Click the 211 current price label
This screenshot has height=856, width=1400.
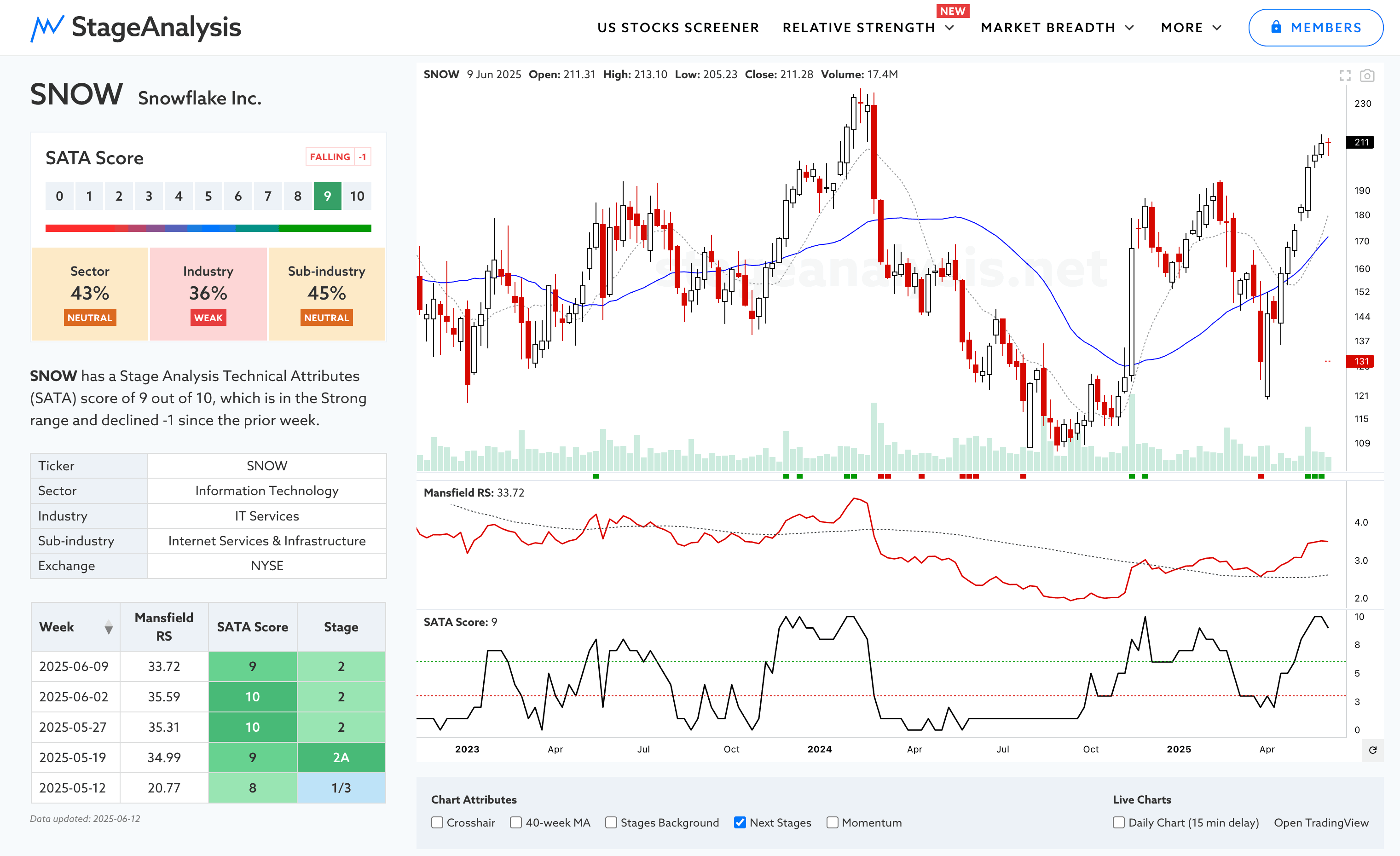(1361, 142)
